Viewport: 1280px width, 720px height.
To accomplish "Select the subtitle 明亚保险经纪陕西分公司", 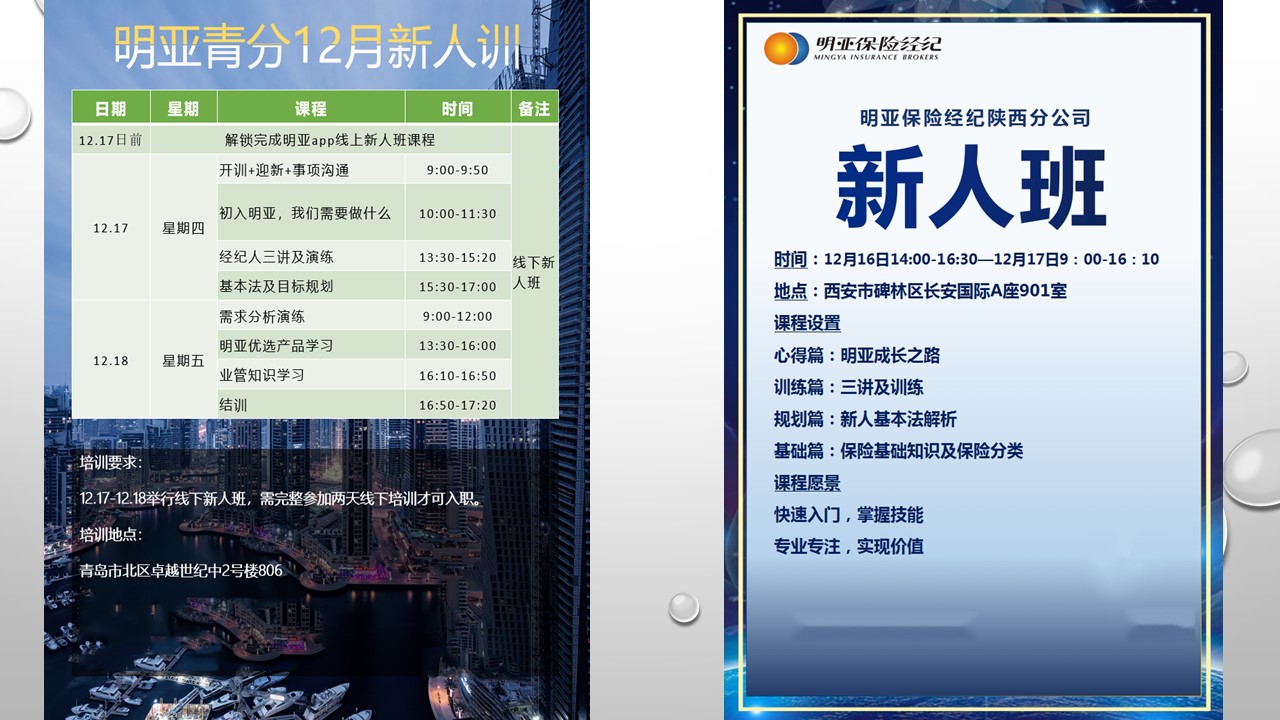I will point(975,118).
